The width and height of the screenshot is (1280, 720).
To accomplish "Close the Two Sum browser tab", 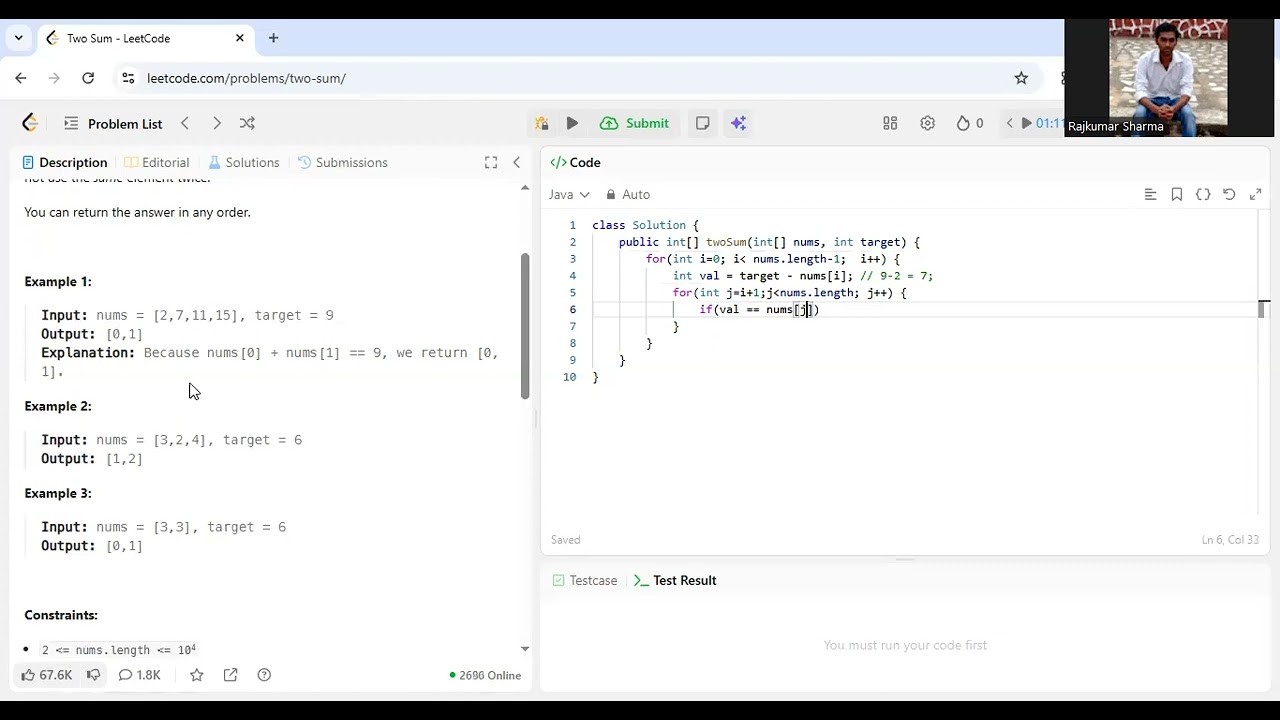I will (x=240, y=38).
